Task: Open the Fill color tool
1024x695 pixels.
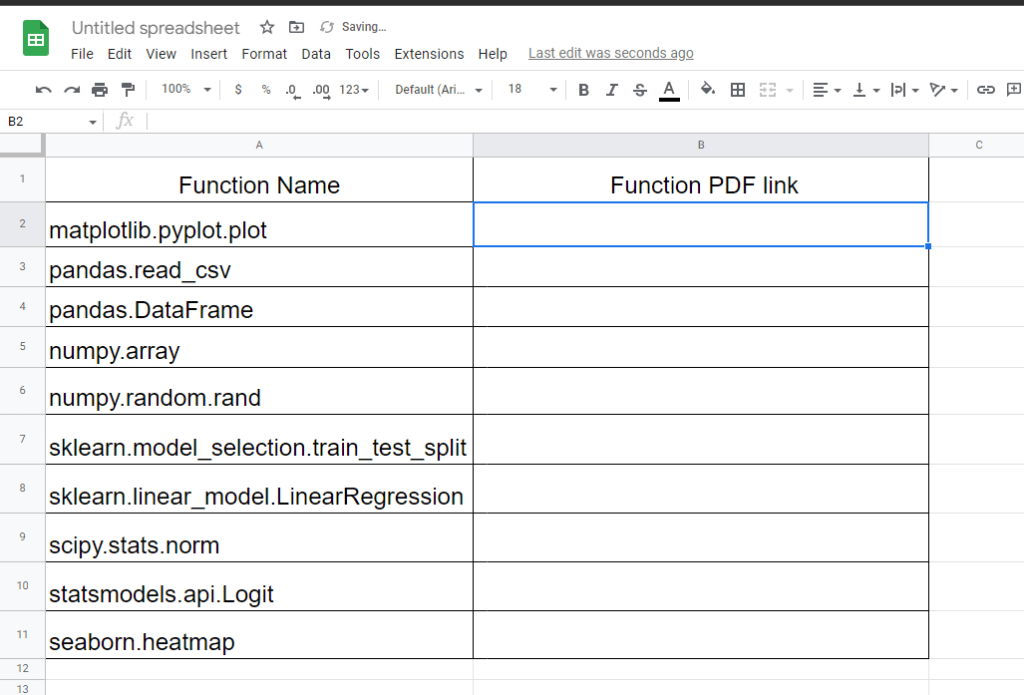Action: click(706, 89)
